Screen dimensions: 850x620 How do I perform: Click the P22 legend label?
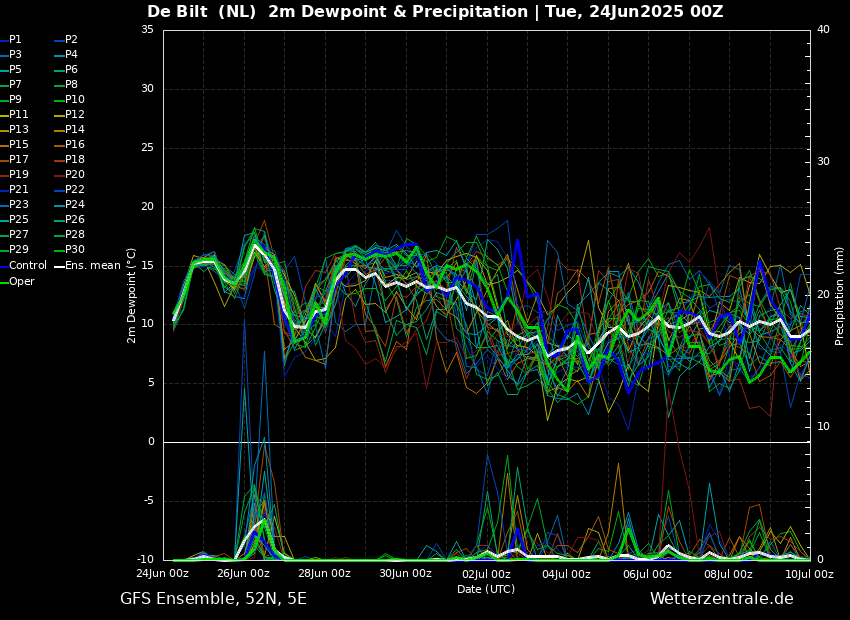pos(74,190)
